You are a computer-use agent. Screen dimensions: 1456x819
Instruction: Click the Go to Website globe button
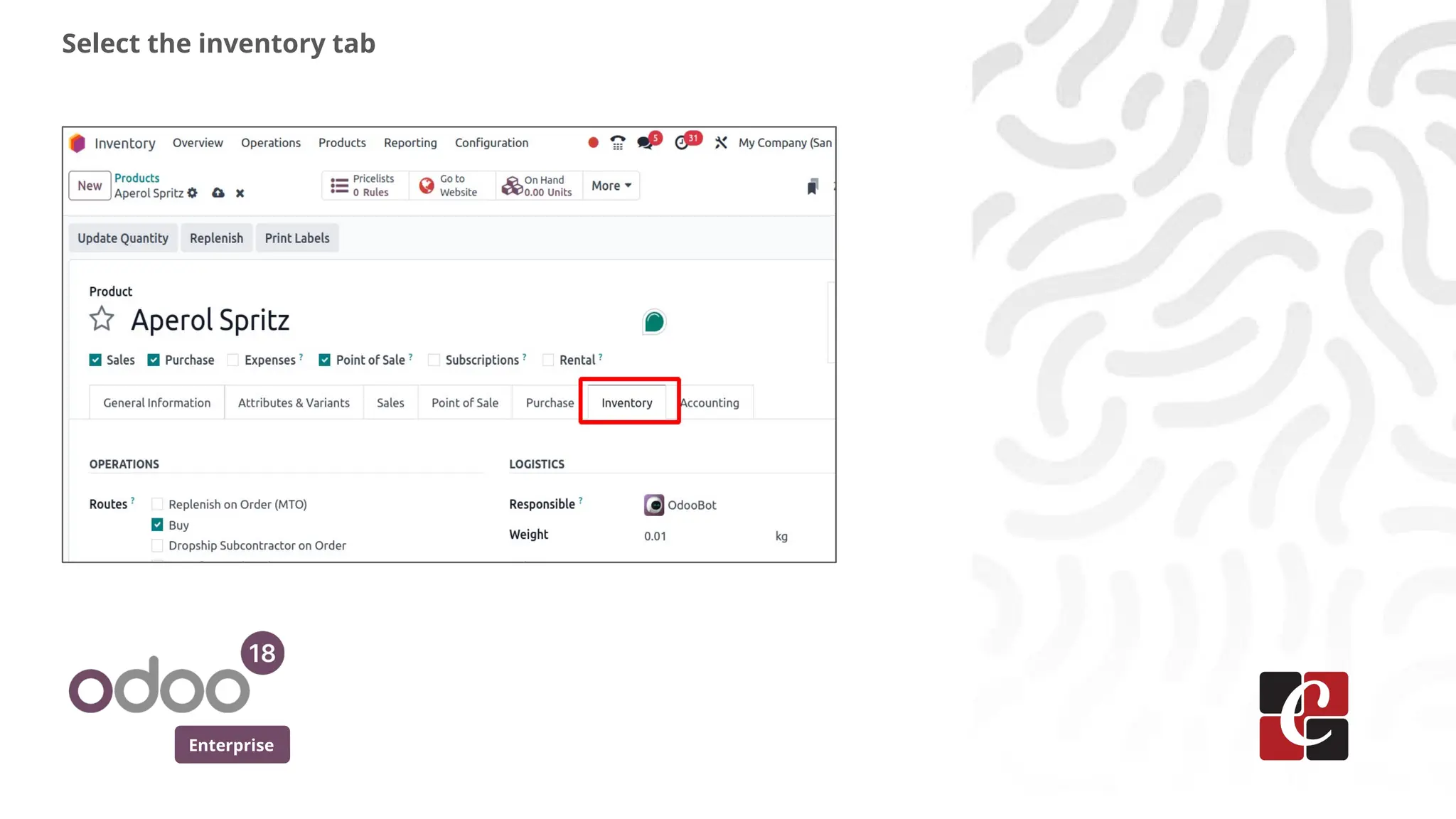point(452,186)
